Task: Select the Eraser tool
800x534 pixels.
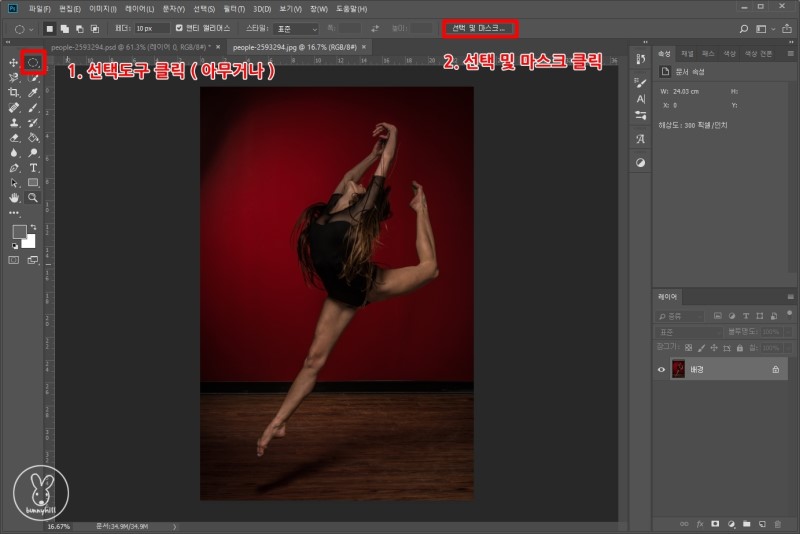Action: tap(14, 138)
